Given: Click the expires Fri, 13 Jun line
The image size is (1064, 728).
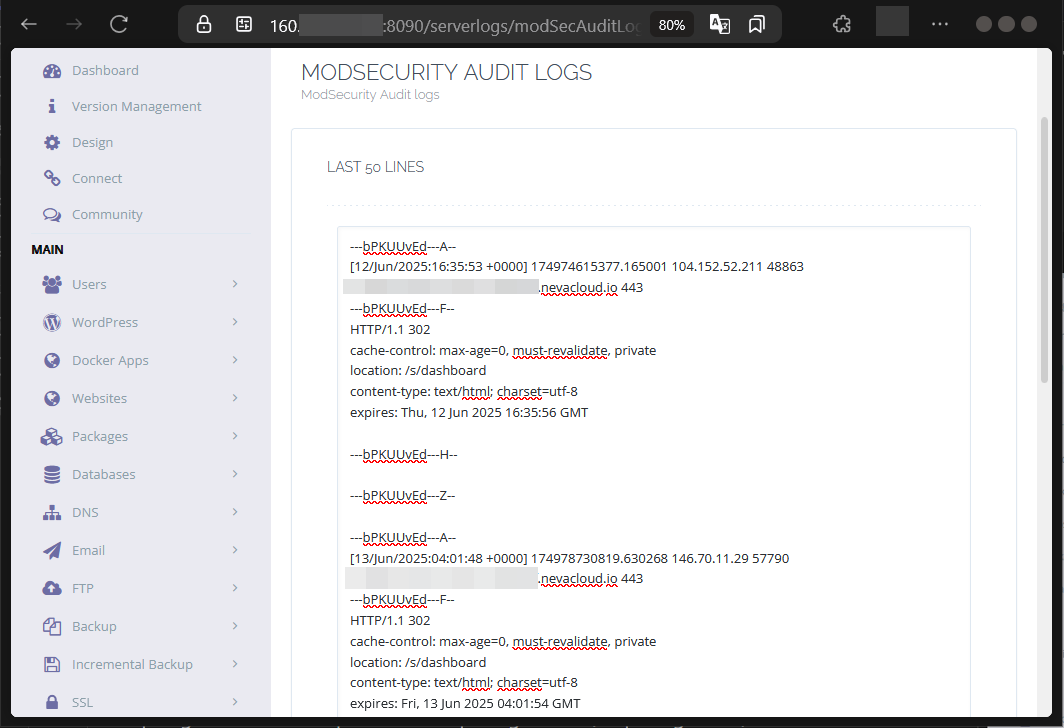Looking at the screenshot, I should pos(465,704).
